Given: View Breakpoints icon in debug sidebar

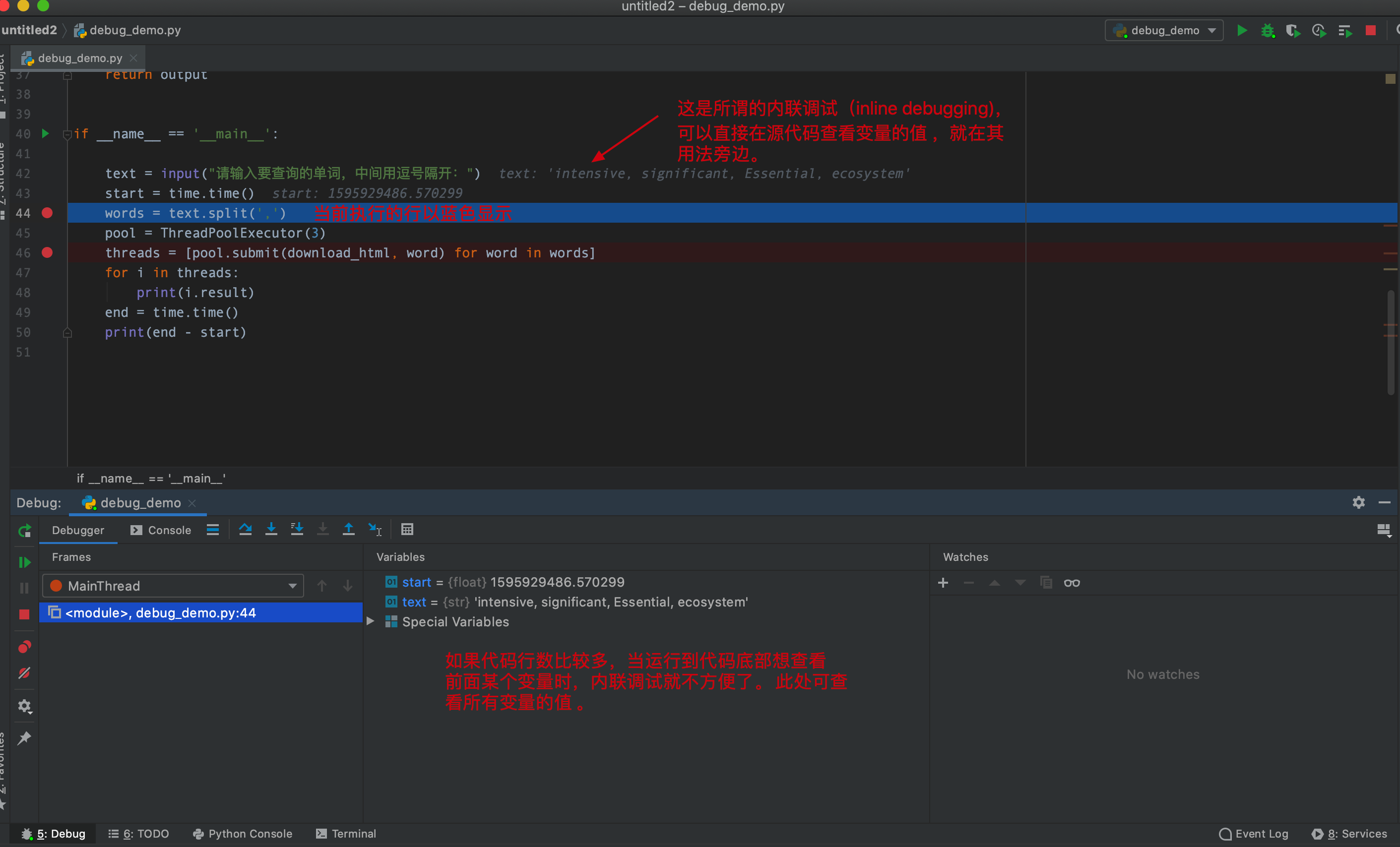Looking at the screenshot, I should [24, 647].
